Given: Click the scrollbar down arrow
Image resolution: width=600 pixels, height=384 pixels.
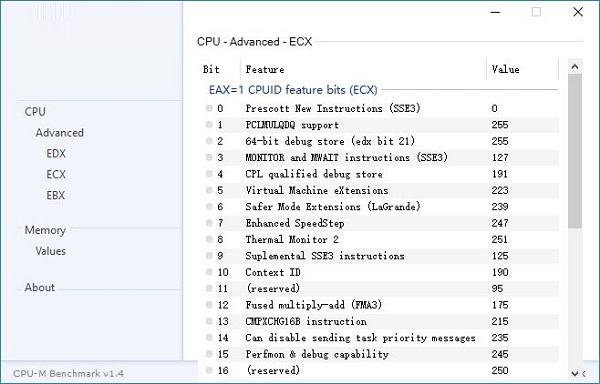Looking at the screenshot, I should pyautogui.click(x=575, y=373).
